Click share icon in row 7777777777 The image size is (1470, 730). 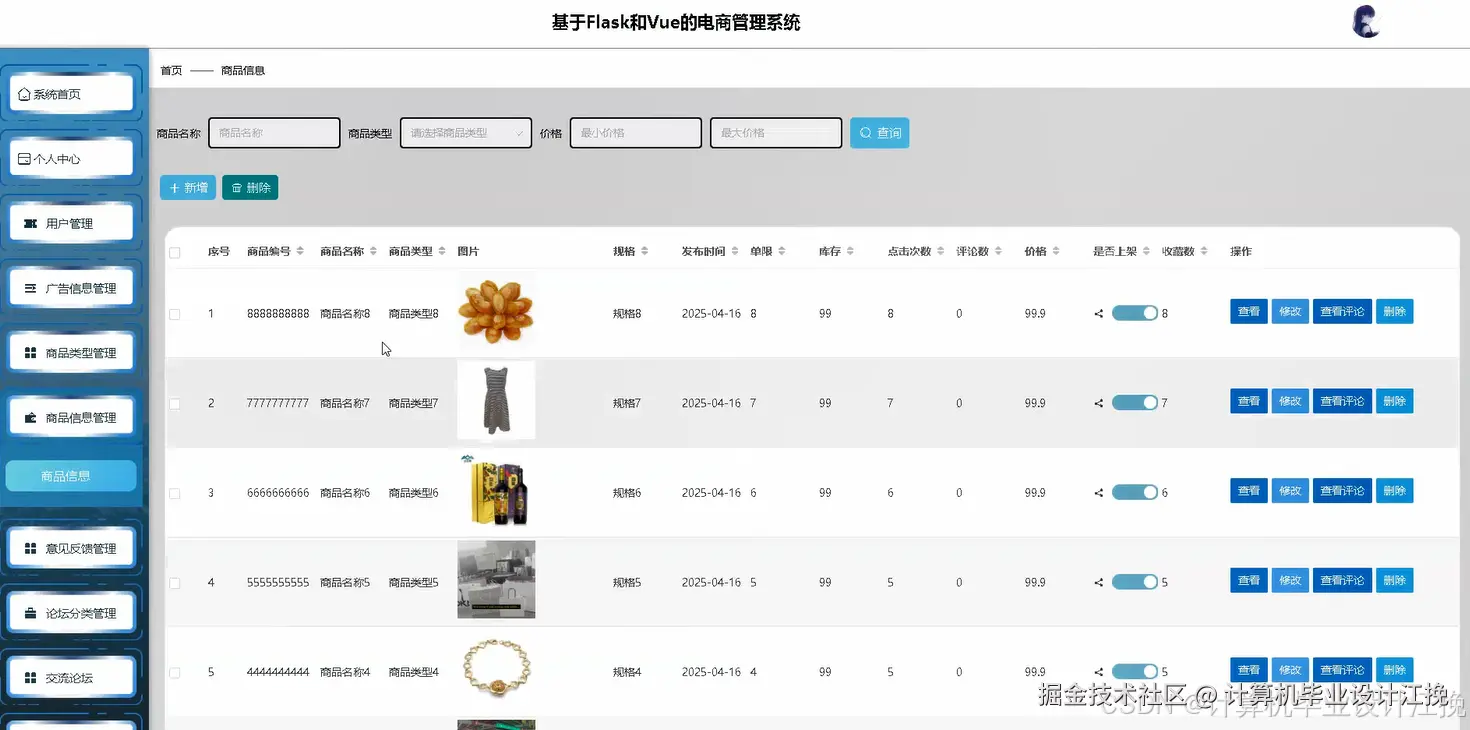click(1099, 403)
